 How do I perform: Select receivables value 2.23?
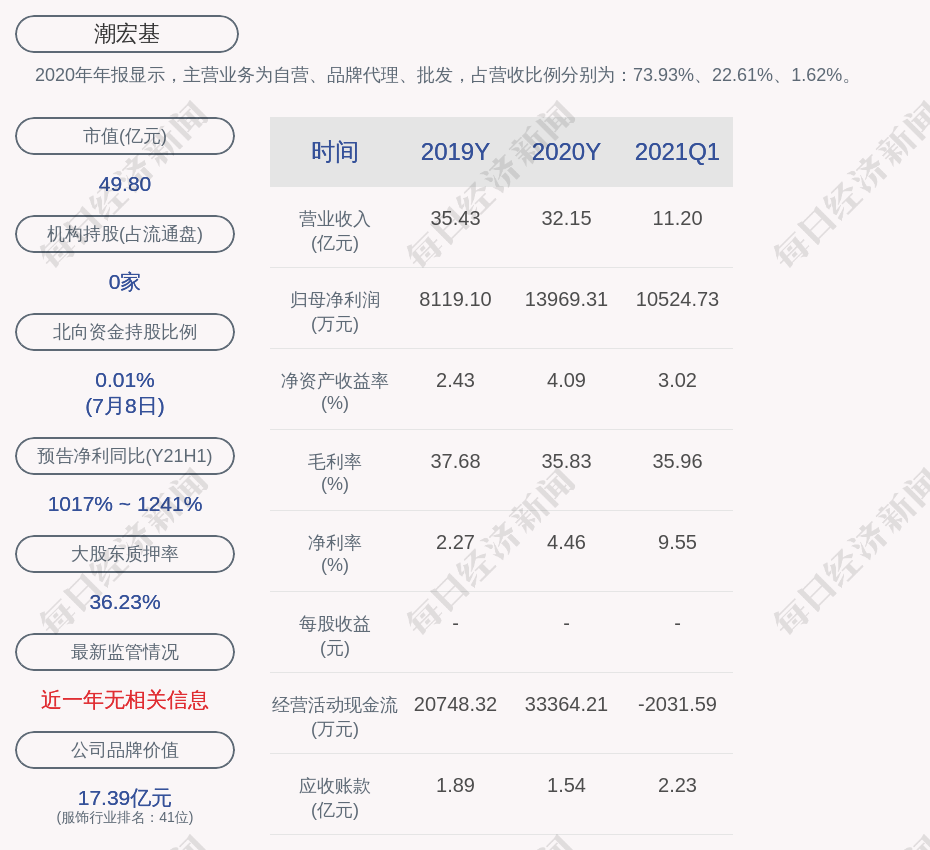677,785
